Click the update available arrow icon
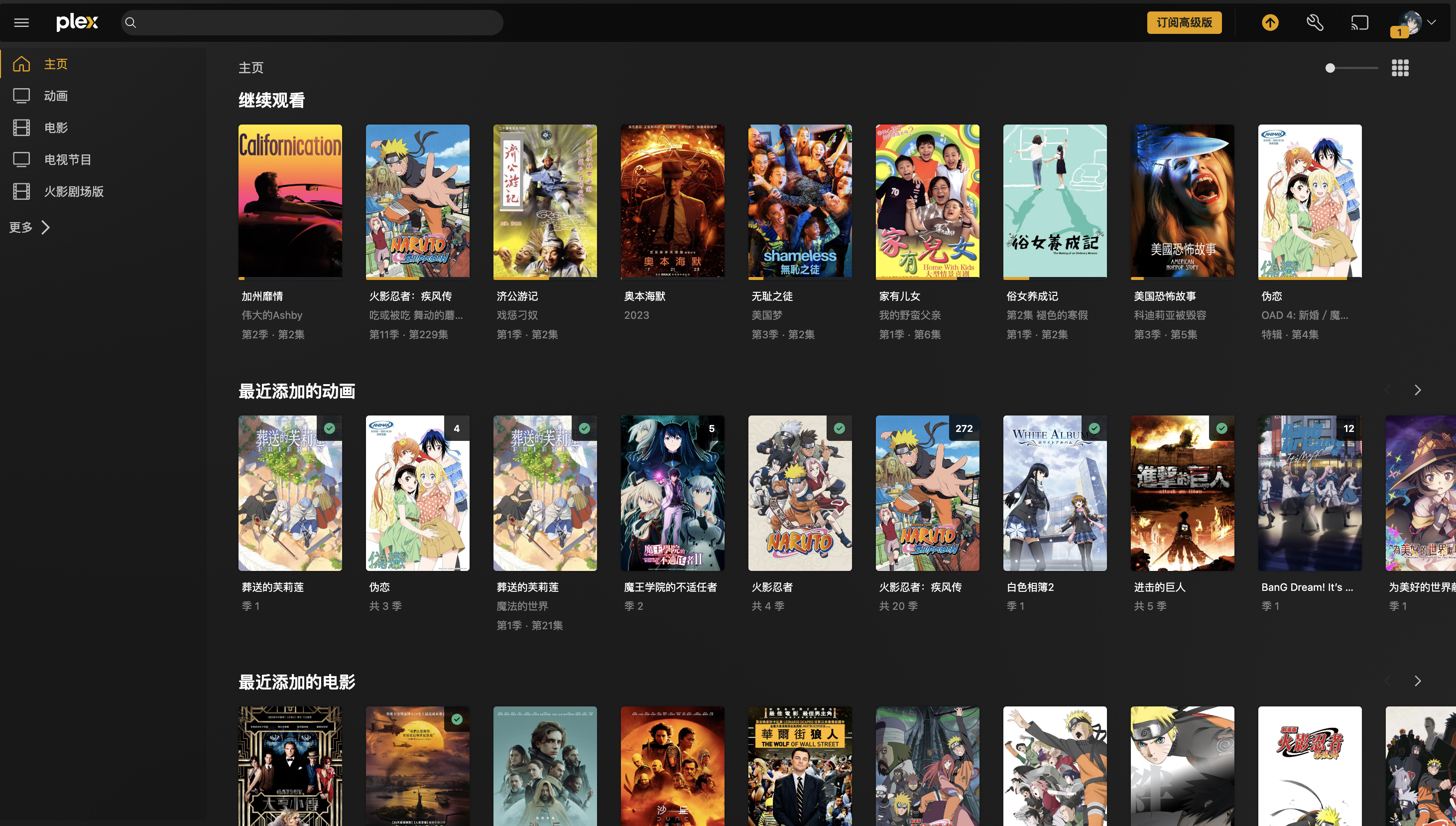Viewport: 1456px width, 826px height. click(x=1269, y=23)
